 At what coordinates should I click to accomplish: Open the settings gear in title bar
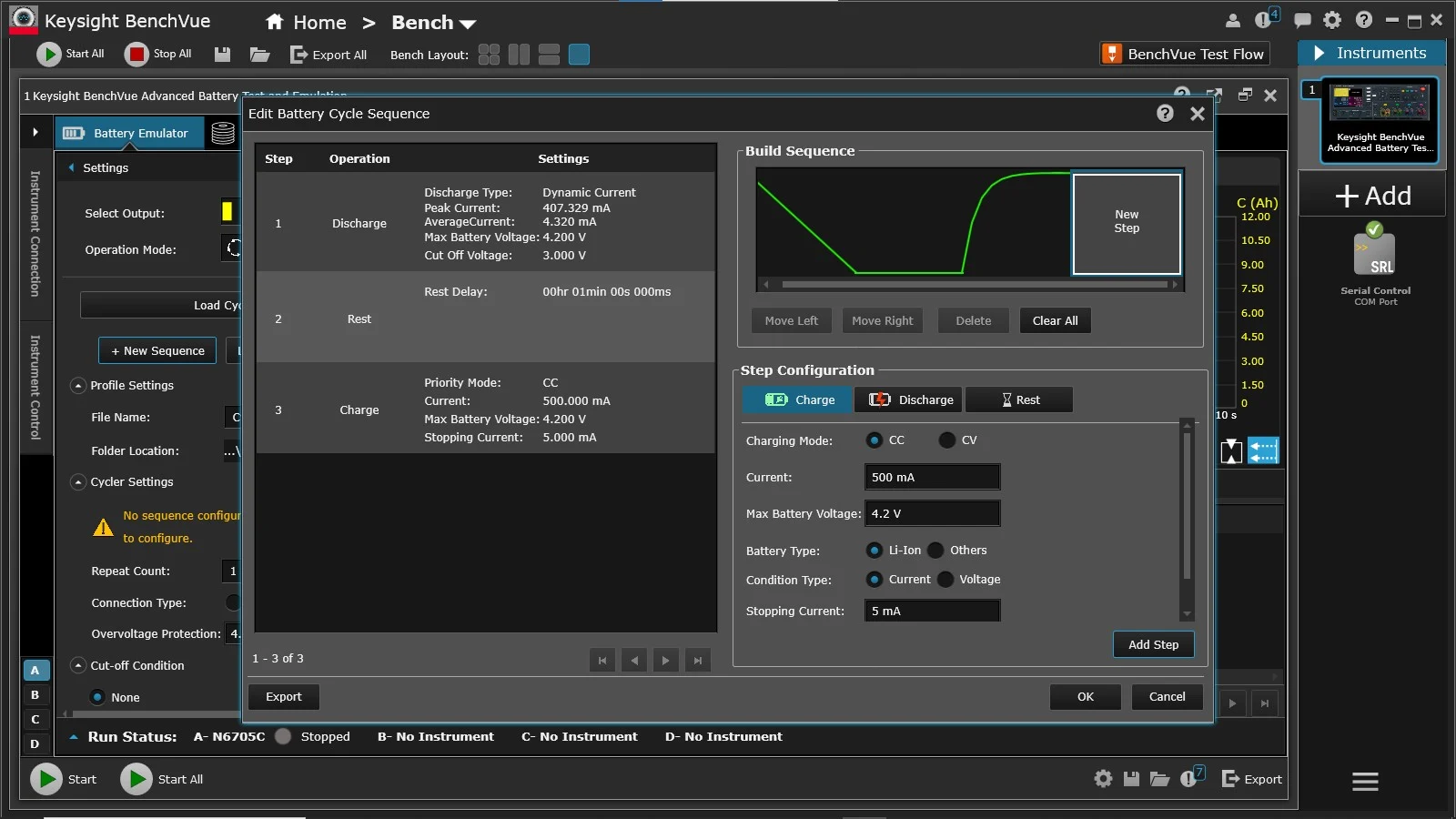1332,20
